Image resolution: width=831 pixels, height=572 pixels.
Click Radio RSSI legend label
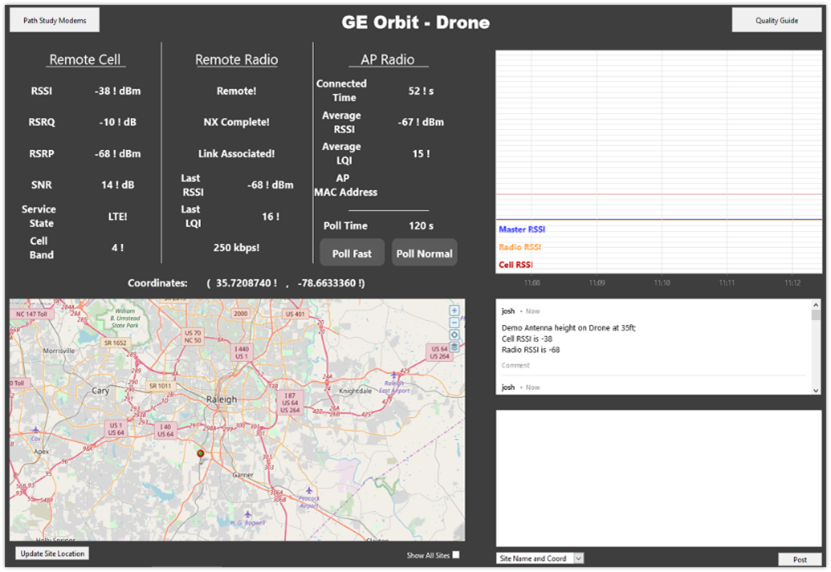[520, 247]
